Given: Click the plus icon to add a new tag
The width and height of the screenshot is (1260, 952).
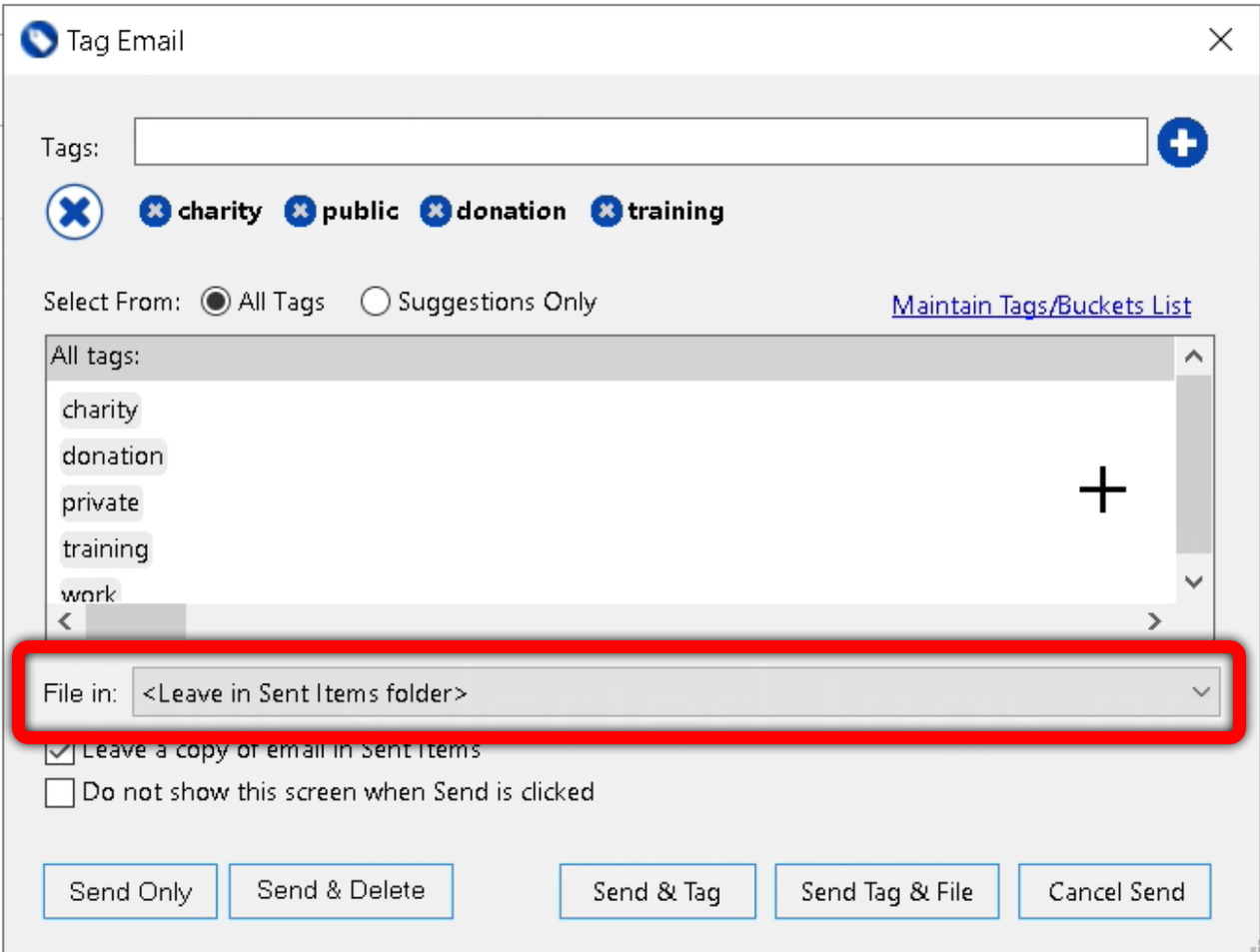Looking at the screenshot, I should 1182,142.
